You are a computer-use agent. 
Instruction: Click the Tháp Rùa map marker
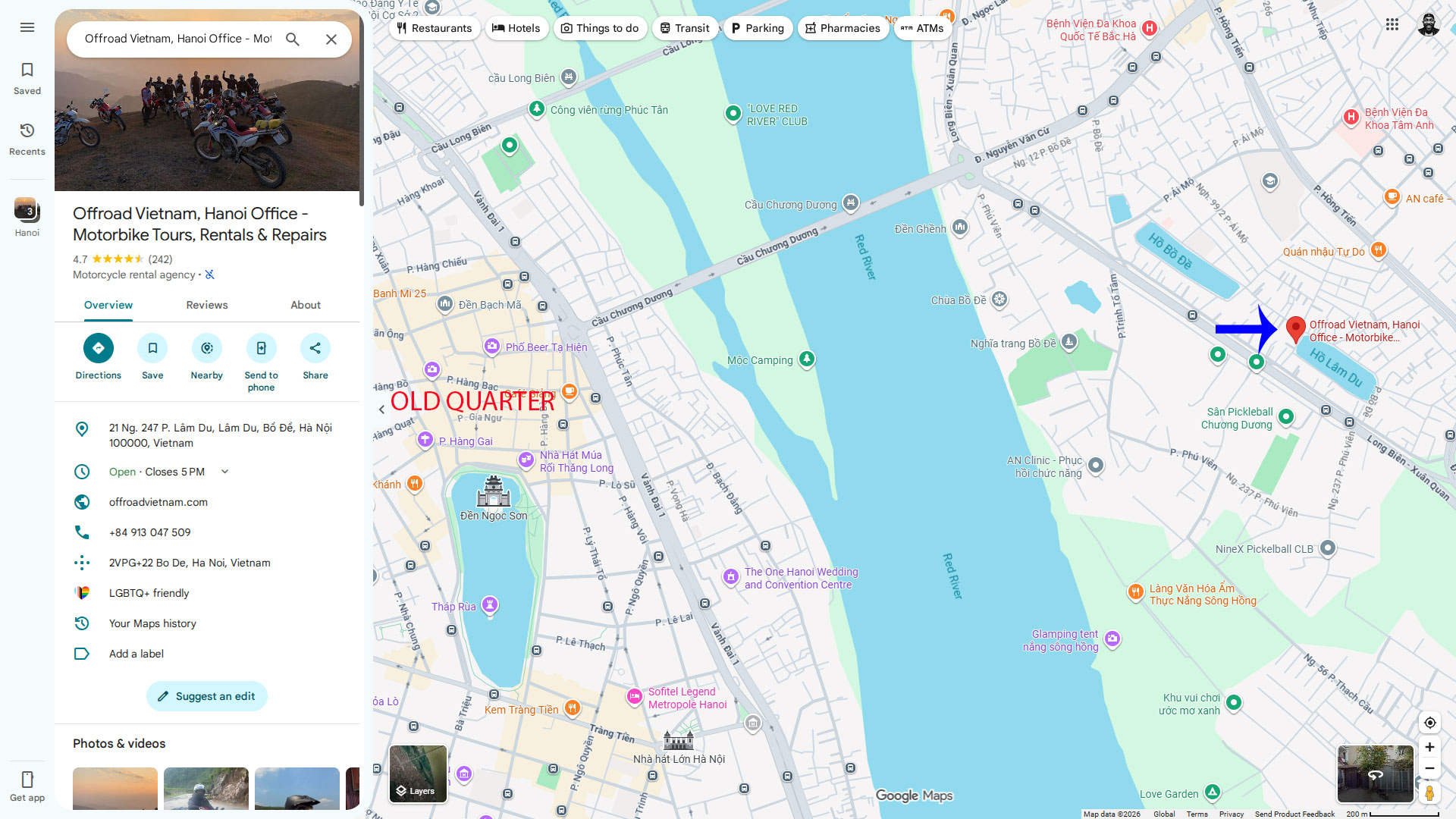tap(490, 605)
